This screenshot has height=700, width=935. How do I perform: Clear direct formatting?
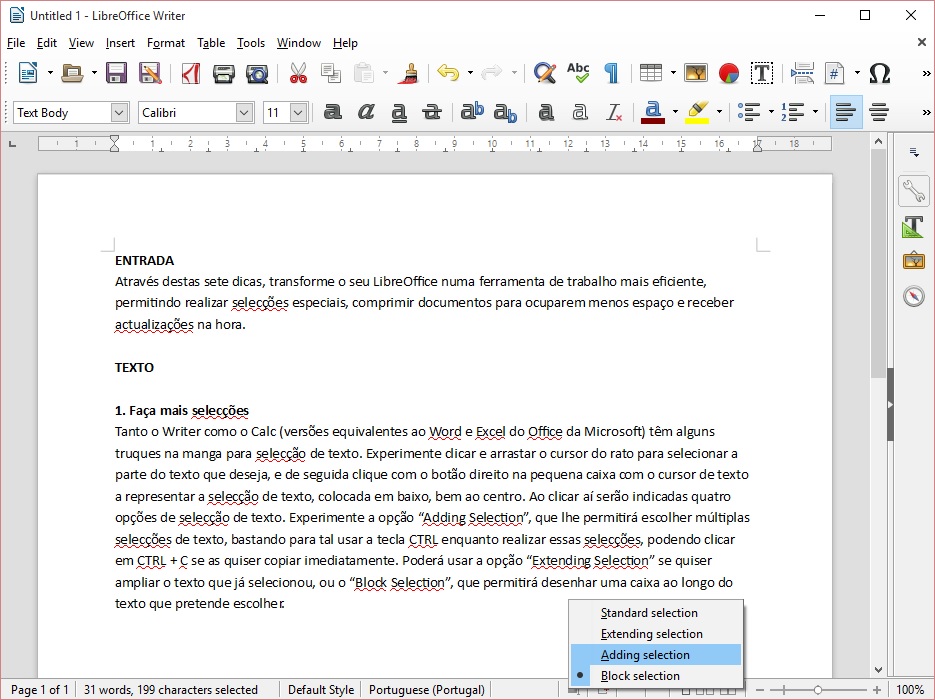pyautogui.click(x=614, y=112)
